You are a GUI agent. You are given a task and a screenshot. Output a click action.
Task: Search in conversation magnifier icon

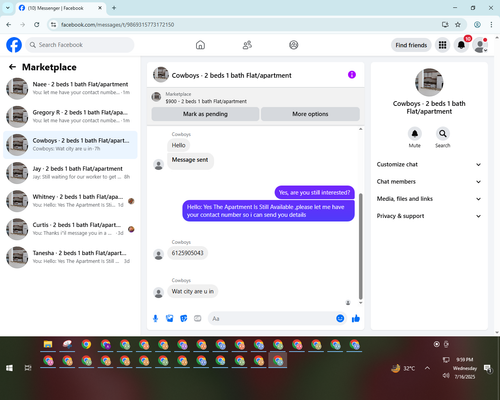coord(443,134)
